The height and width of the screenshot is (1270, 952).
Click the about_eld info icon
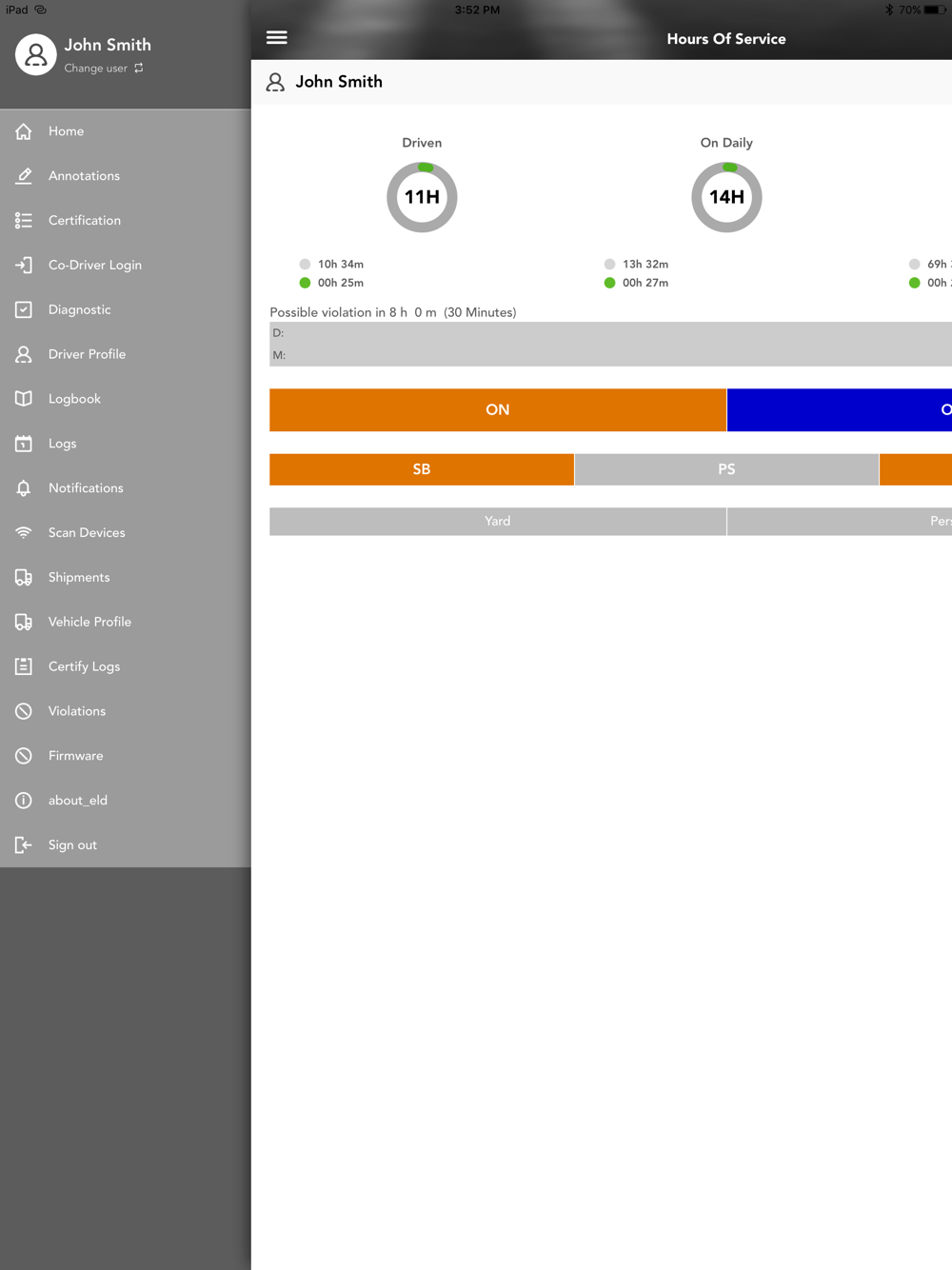click(24, 801)
